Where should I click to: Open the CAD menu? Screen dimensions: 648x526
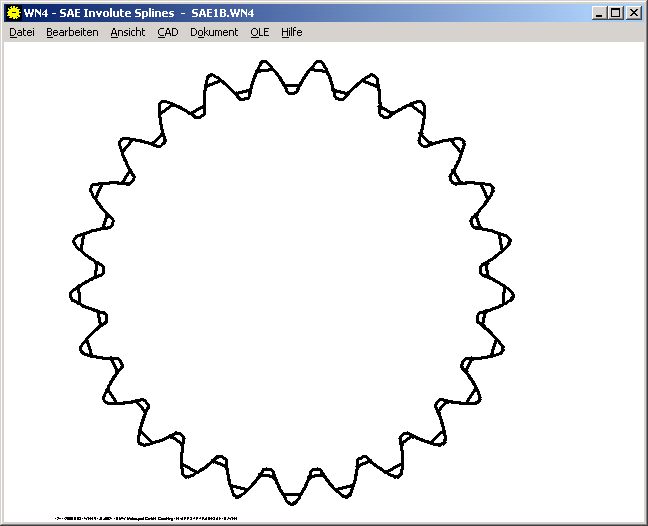[168, 32]
